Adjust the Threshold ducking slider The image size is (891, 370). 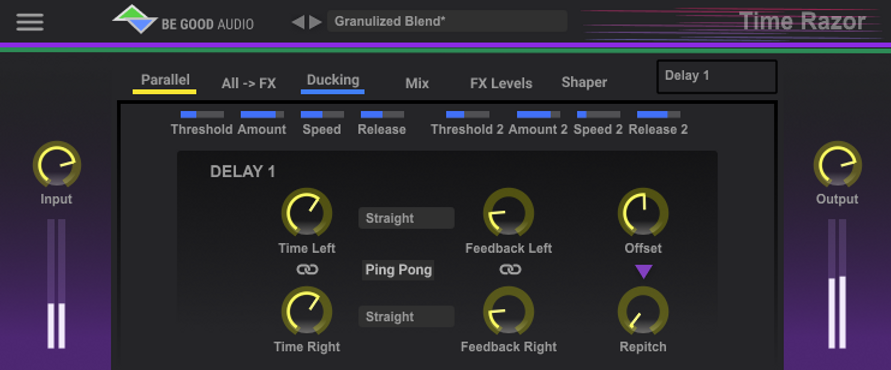(x=202, y=114)
